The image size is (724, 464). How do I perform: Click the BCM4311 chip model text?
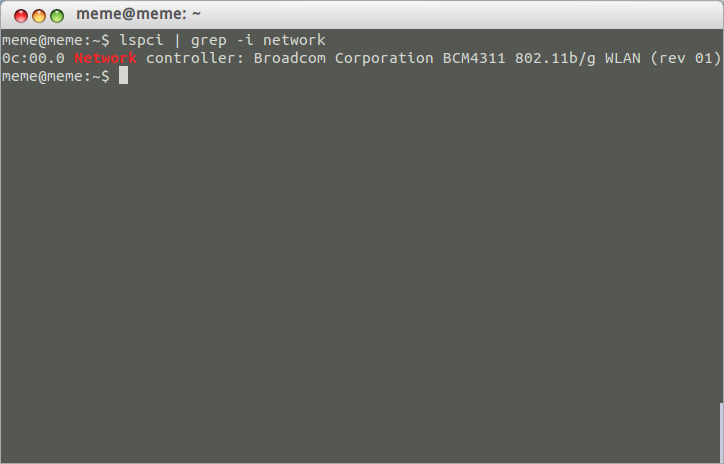pos(474,58)
